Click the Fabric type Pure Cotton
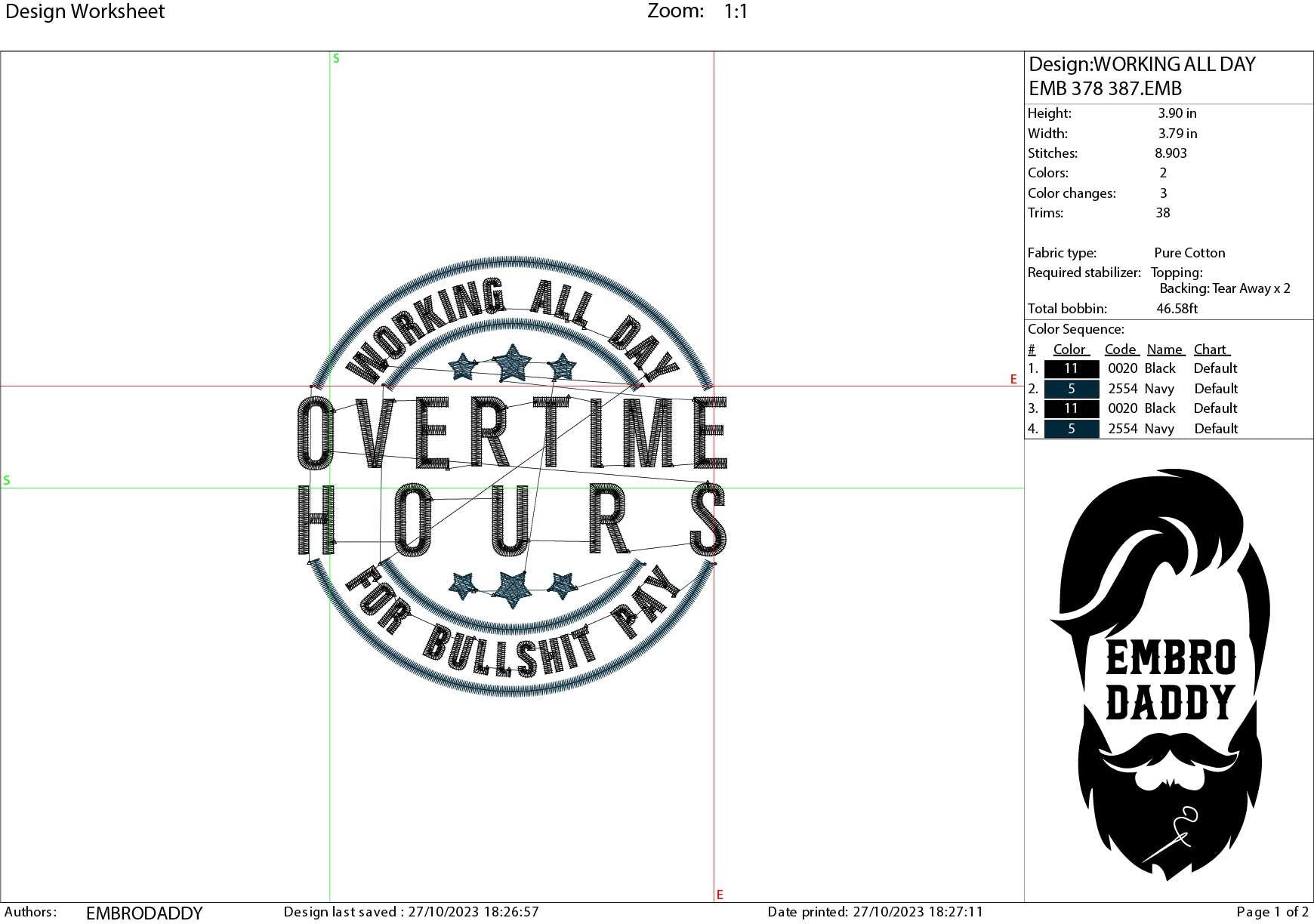The height and width of the screenshot is (924, 1314). pos(1189,253)
